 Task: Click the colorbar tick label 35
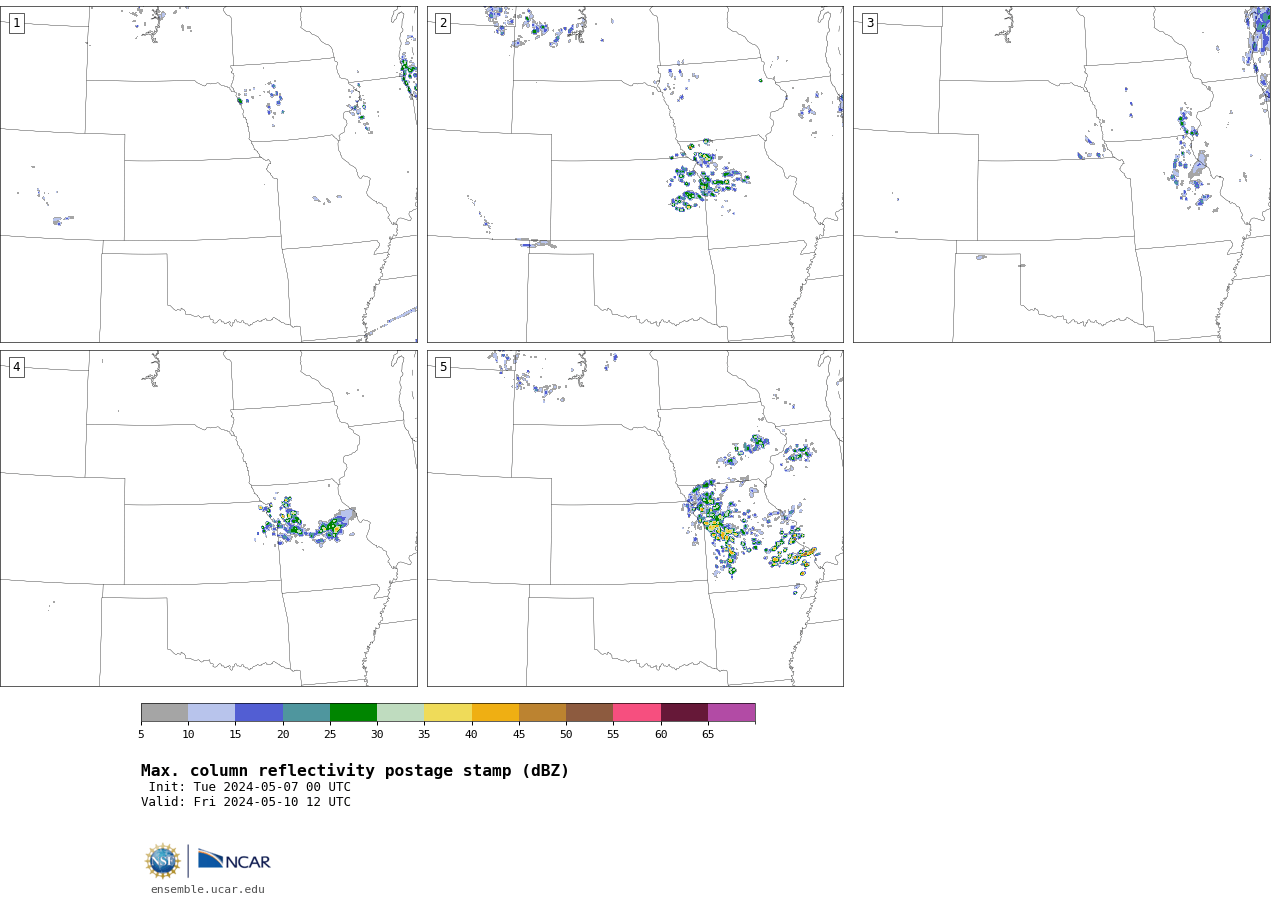click(x=424, y=735)
